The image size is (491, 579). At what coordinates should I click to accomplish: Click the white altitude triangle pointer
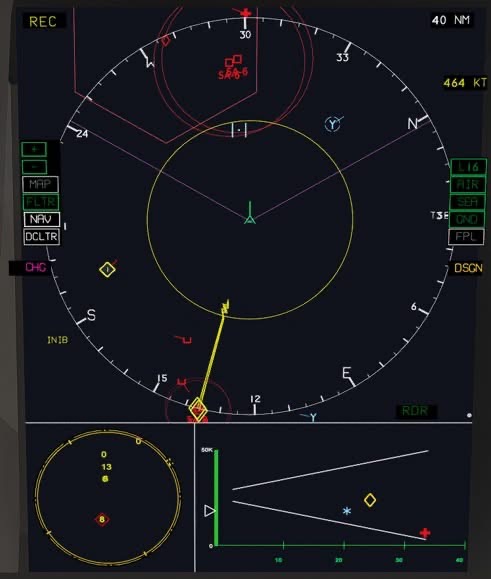[210, 511]
